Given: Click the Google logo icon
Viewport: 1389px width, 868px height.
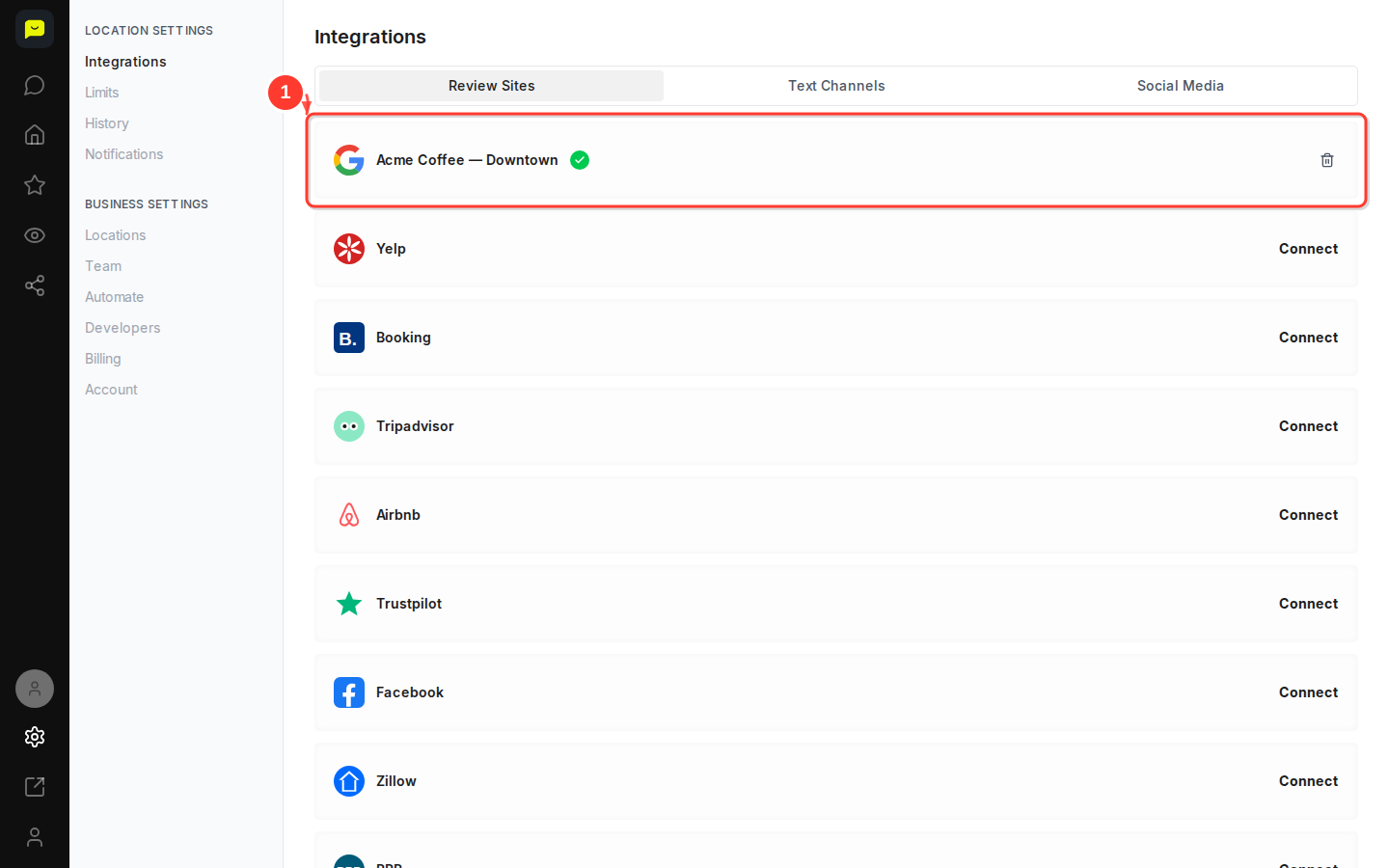Looking at the screenshot, I should point(349,160).
